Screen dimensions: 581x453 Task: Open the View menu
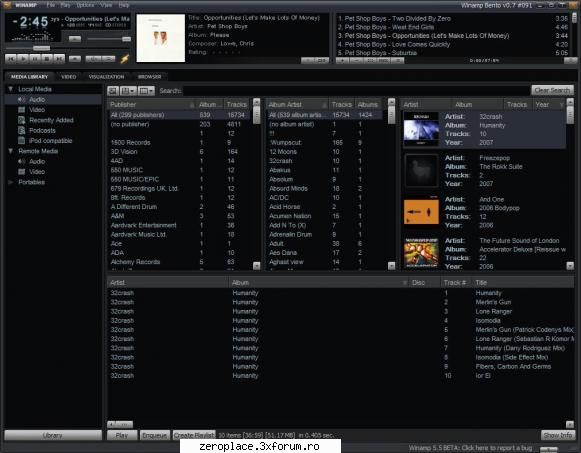(x=106, y=5)
